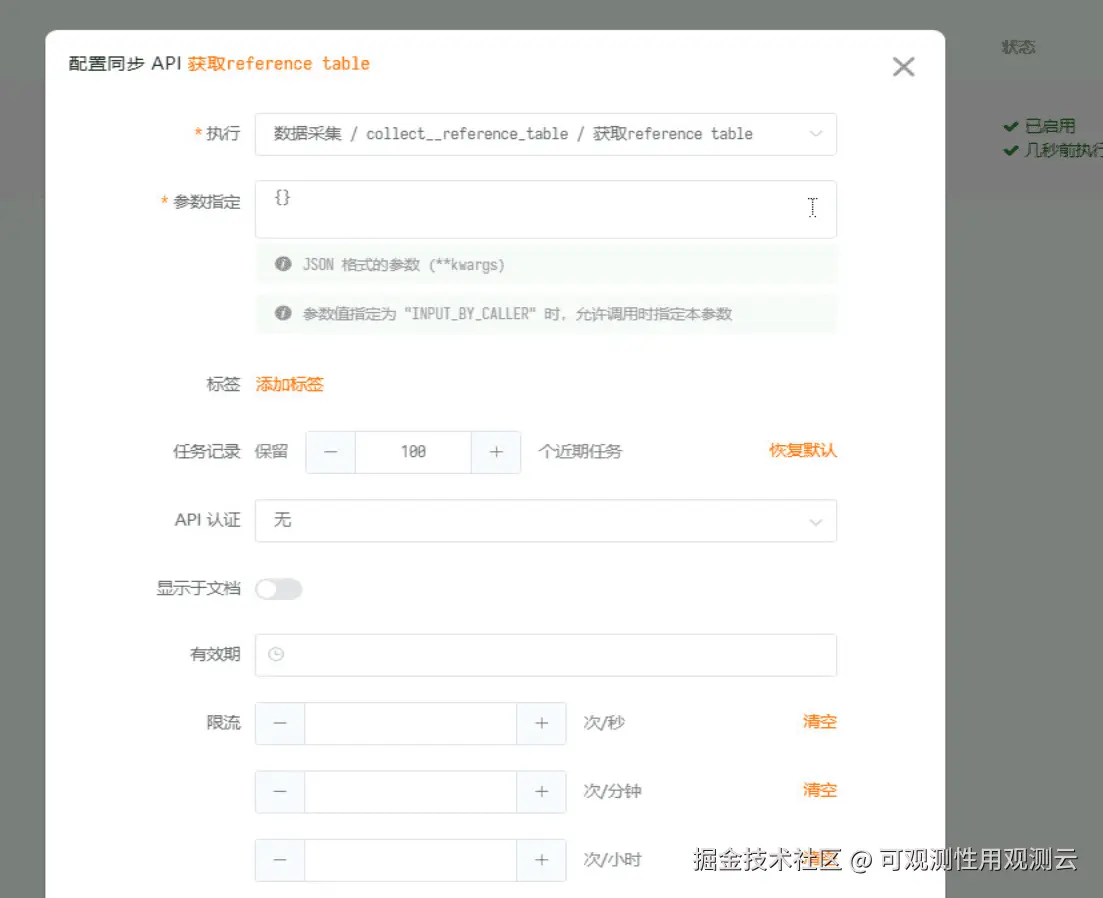Viewport: 1103px width, 898px height.
Task: Decrease the retained task record count
Action: click(x=331, y=451)
